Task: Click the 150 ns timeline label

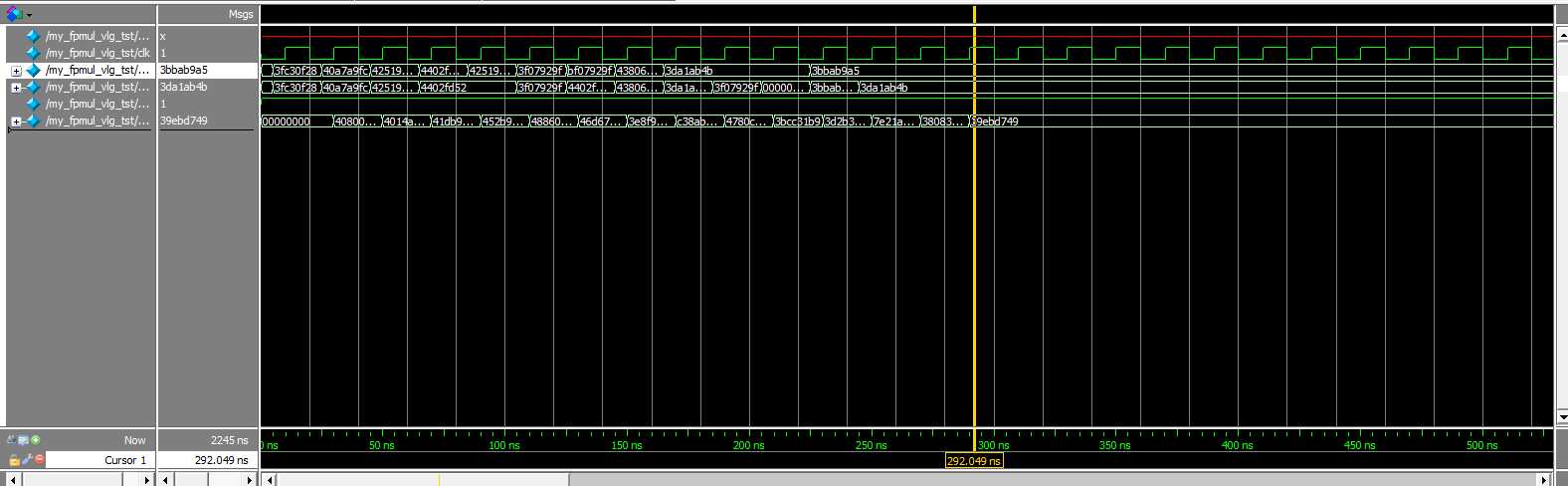Action: (x=627, y=445)
